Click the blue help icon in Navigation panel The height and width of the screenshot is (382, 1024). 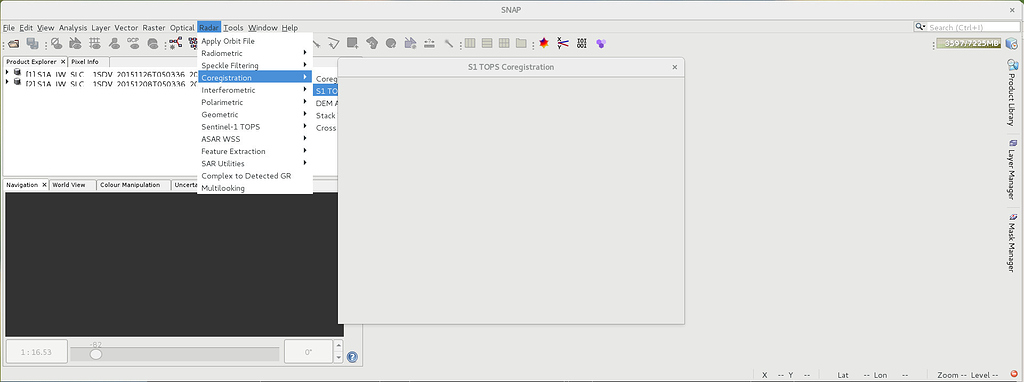[353, 357]
